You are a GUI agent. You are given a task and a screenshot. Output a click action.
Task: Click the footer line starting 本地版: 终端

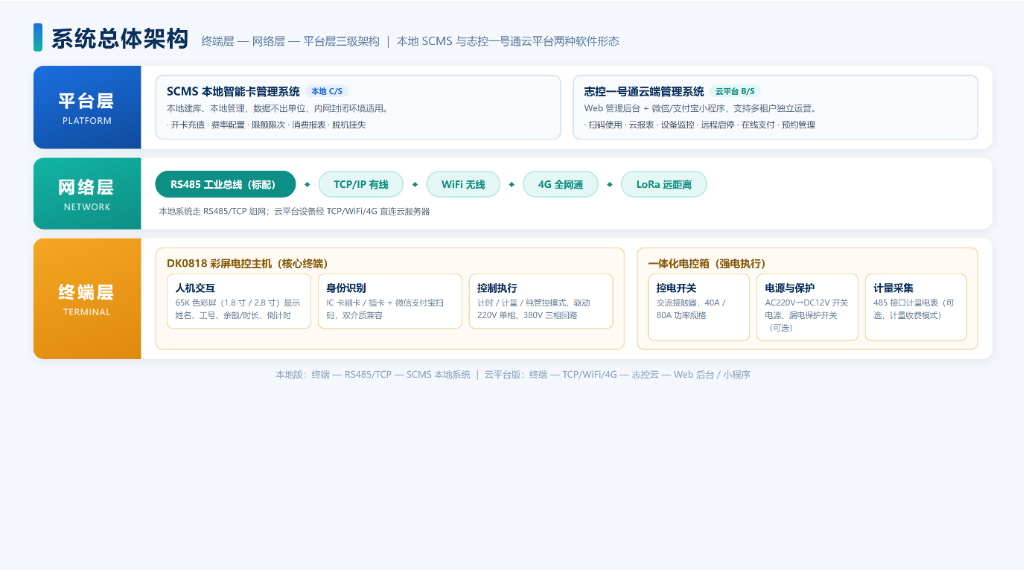point(513,375)
